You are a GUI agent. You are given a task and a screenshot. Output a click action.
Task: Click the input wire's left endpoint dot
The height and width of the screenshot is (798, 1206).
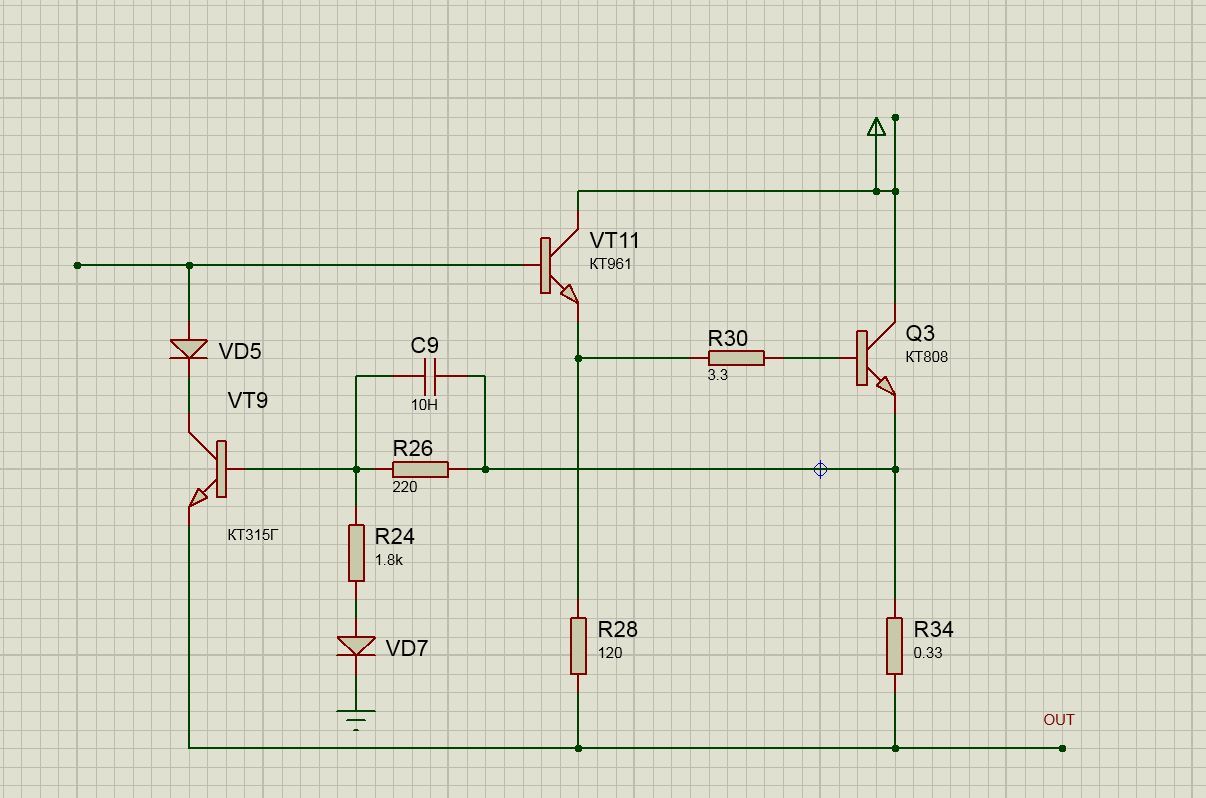click(x=77, y=265)
